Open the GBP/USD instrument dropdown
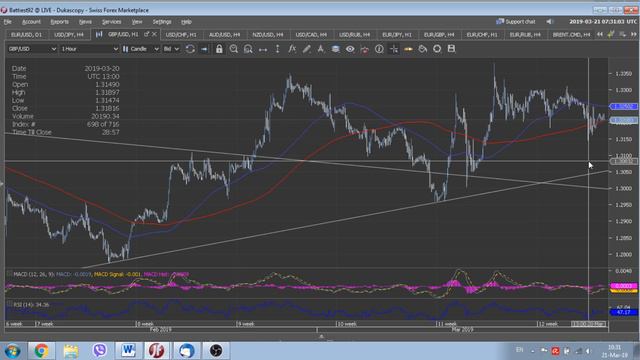The image size is (640, 360). click(x=32, y=49)
